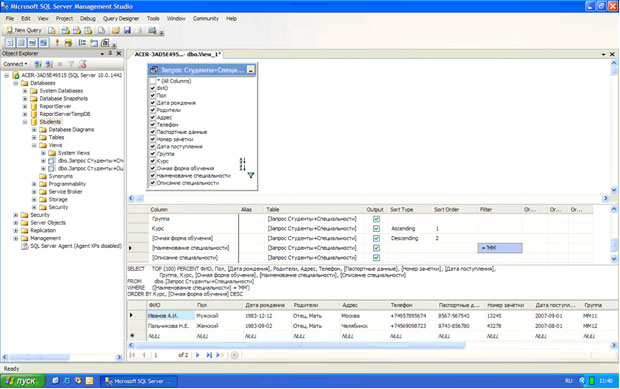Click the Object Explorer connect icon

pos(38,64)
